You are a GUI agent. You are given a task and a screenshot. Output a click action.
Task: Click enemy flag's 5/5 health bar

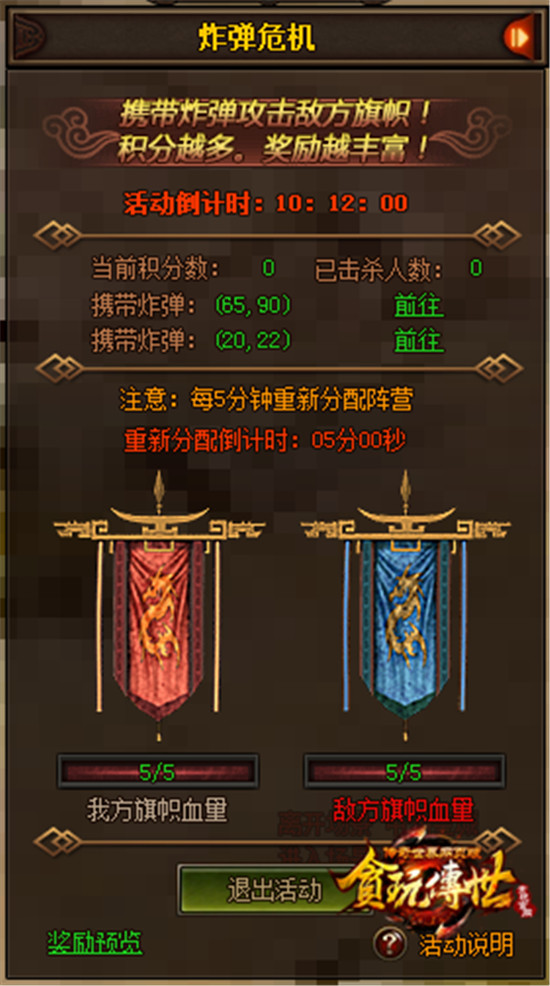coord(404,772)
